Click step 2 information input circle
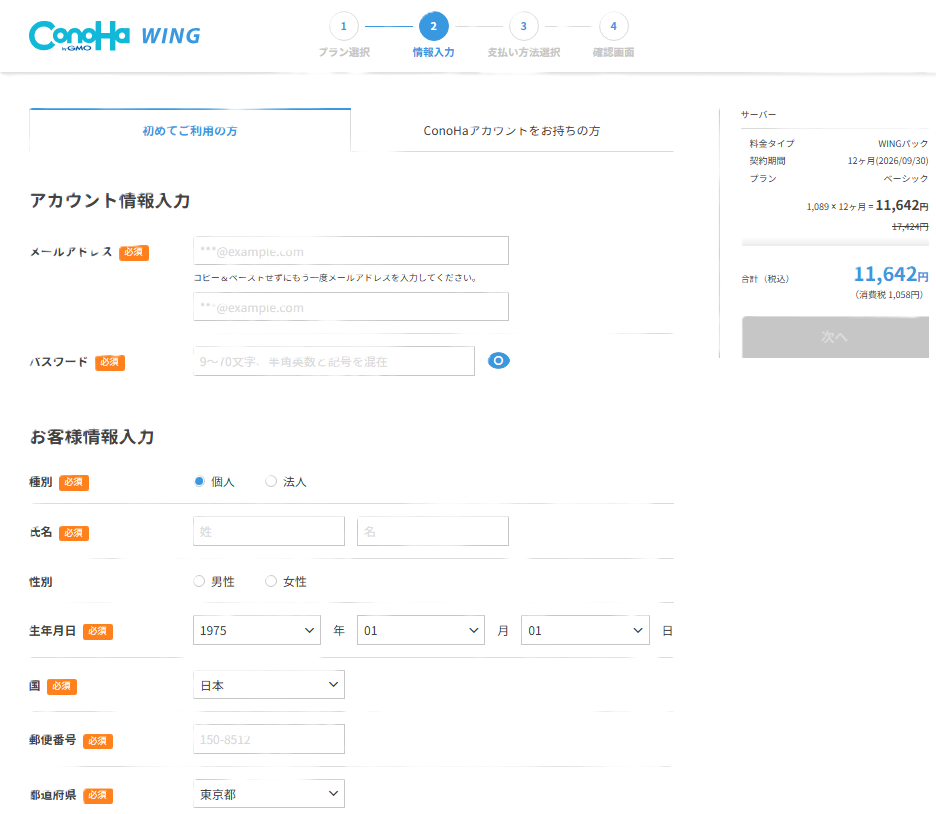This screenshot has width=936, height=814. [433, 26]
